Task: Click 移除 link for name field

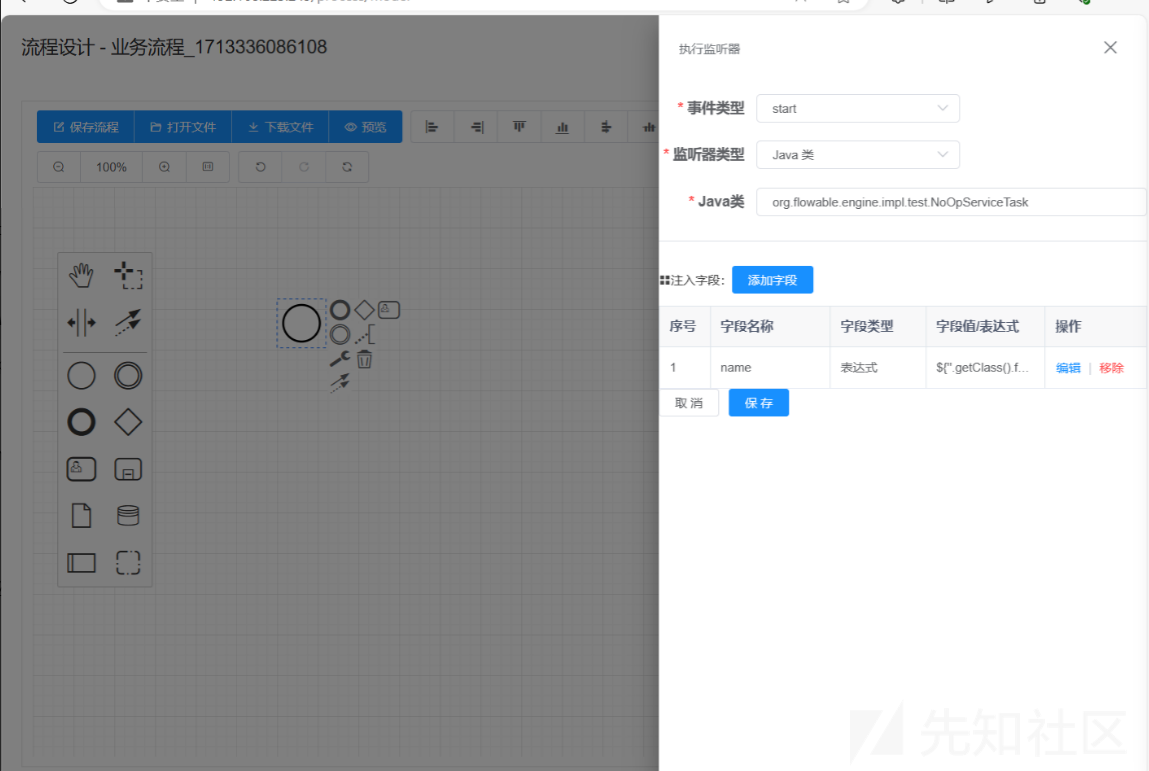Action: pos(1111,368)
